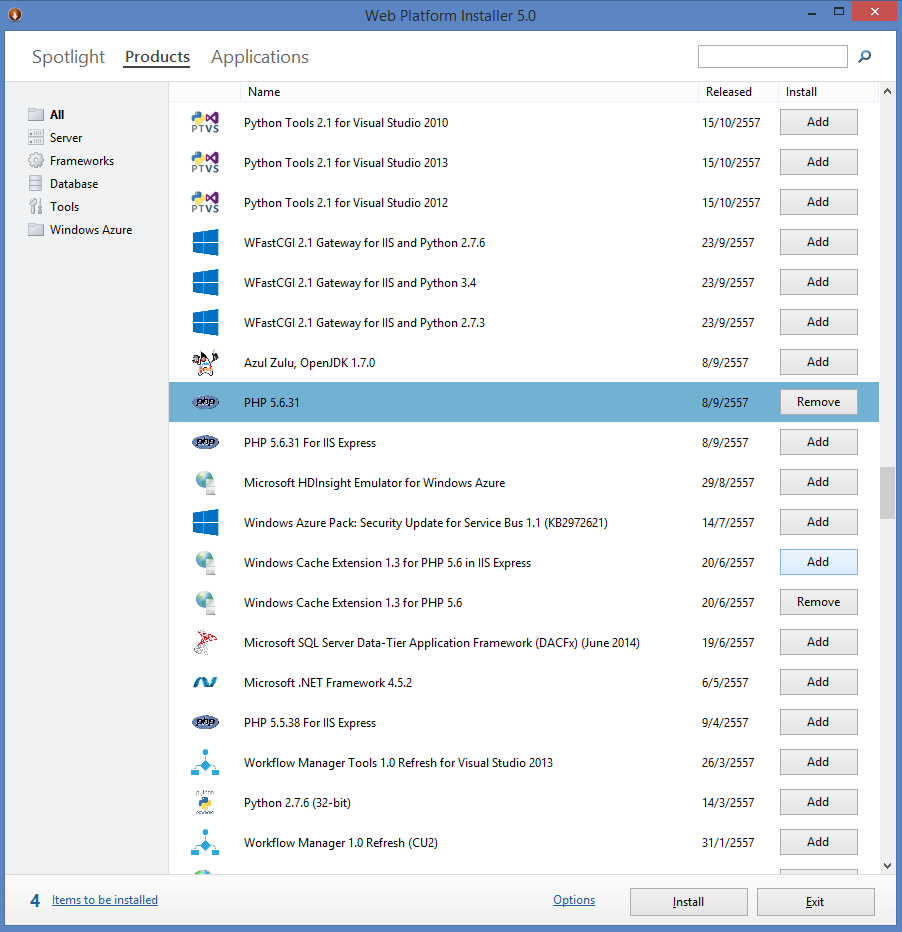Add WFastCGI gateway for Python 2.7.6
902x932 pixels.
(x=818, y=242)
